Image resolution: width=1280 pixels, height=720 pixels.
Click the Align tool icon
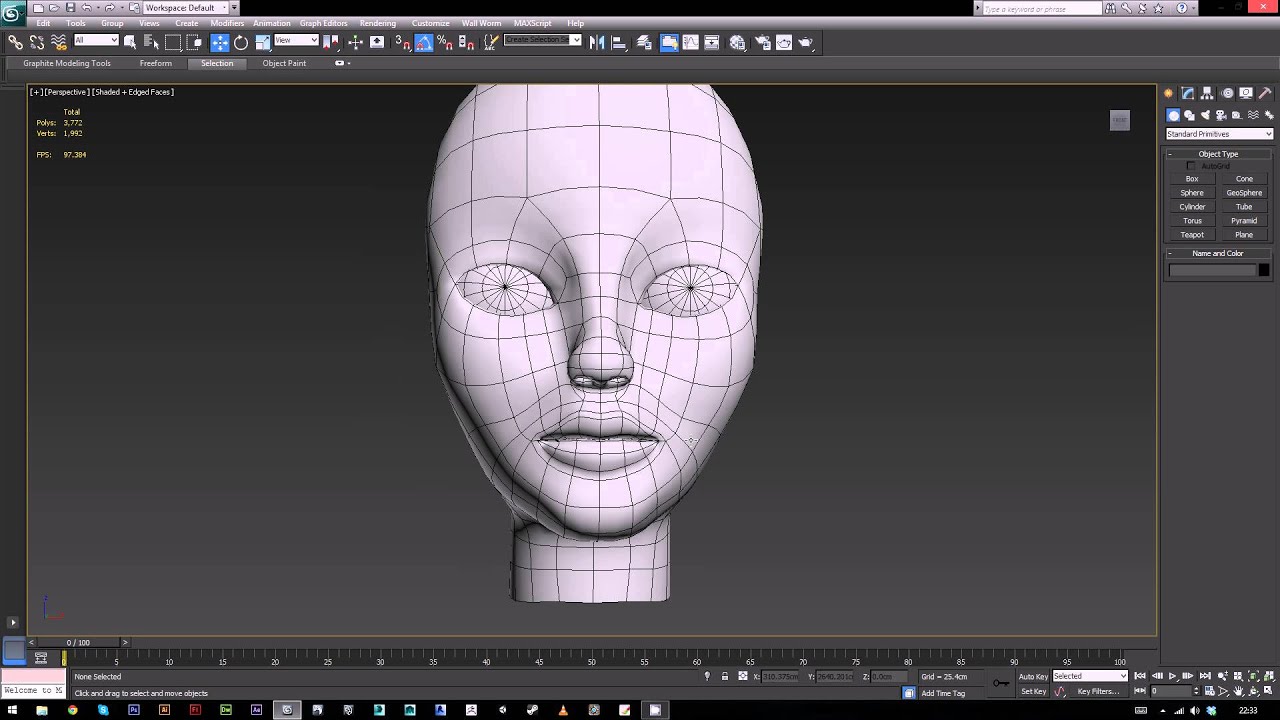[x=619, y=42]
